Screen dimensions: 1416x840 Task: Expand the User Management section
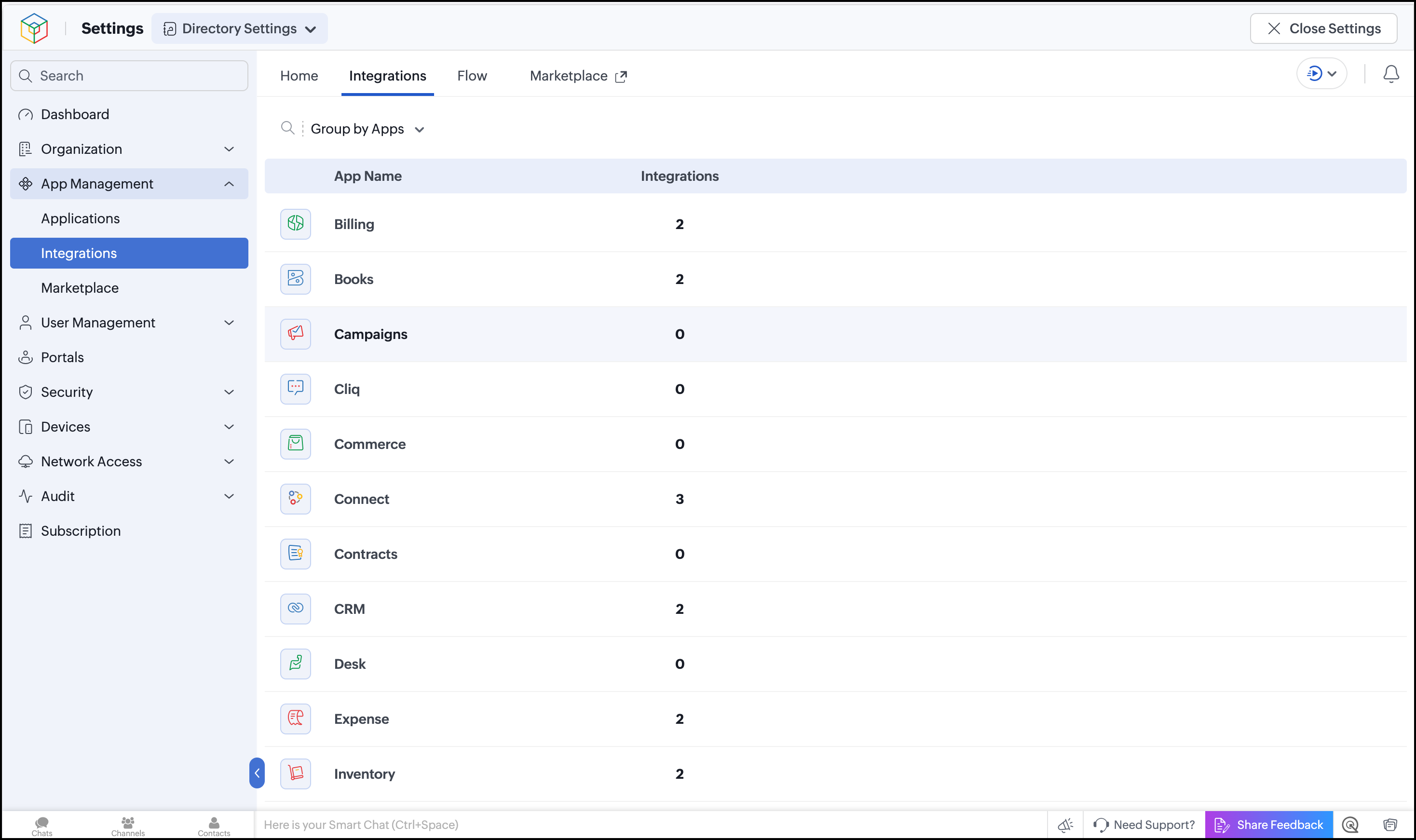pos(129,322)
